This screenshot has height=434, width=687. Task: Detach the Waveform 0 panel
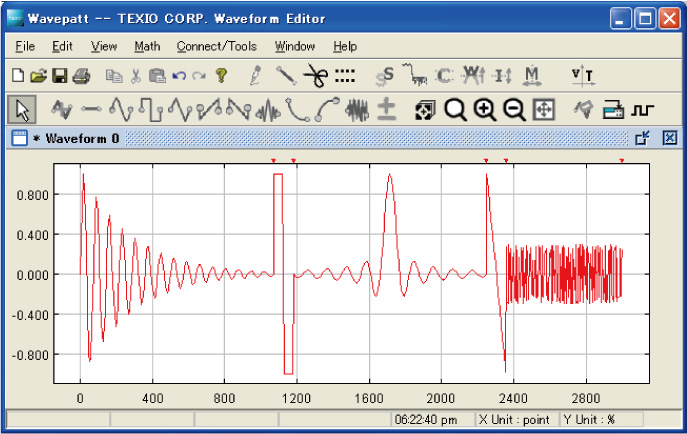tap(642, 138)
